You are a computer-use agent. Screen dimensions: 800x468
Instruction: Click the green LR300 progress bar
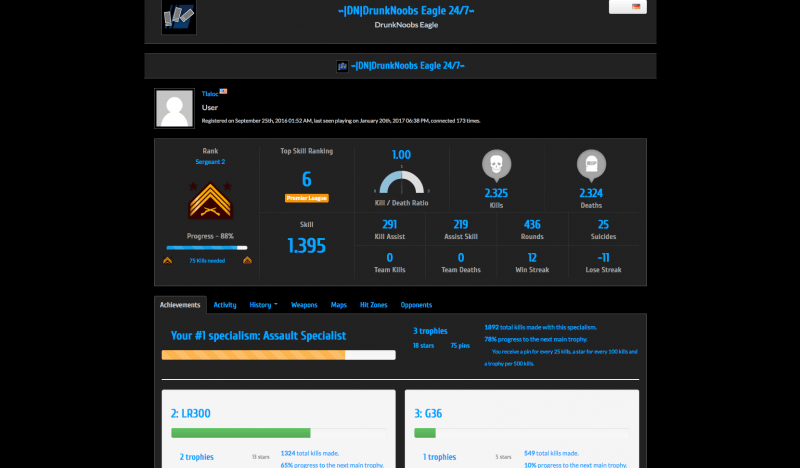[x=241, y=433]
